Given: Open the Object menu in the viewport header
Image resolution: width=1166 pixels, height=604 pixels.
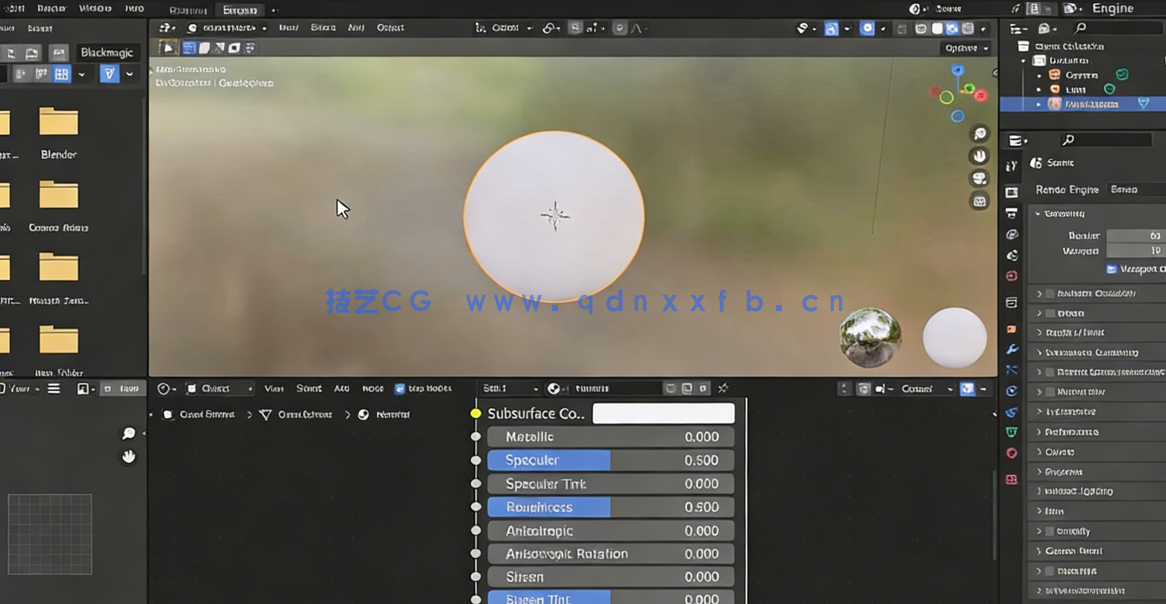Looking at the screenshot, I should pyautogui.click(x=390, y=28).
